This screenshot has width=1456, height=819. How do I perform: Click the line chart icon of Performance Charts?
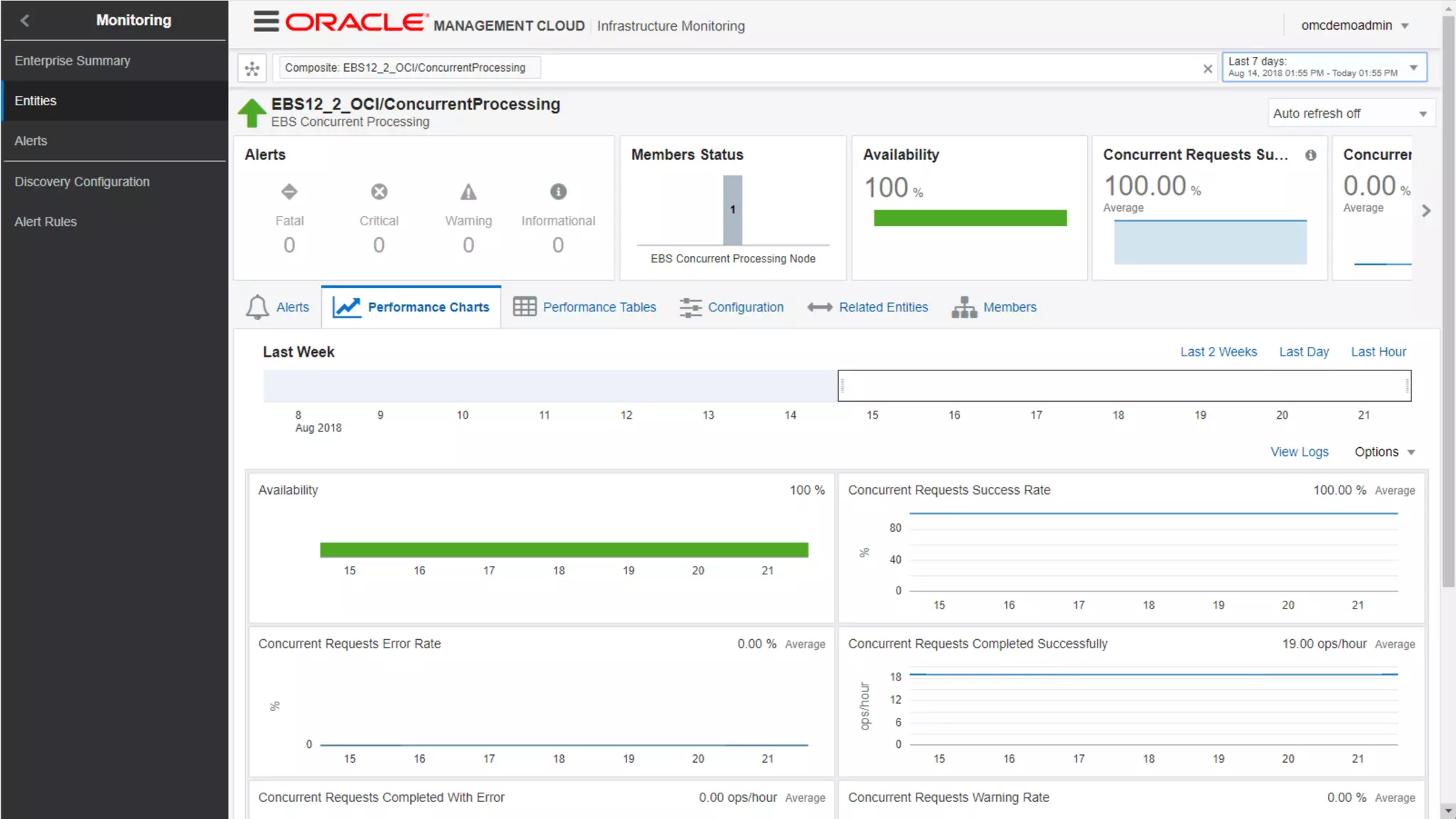tap(347, 307)
